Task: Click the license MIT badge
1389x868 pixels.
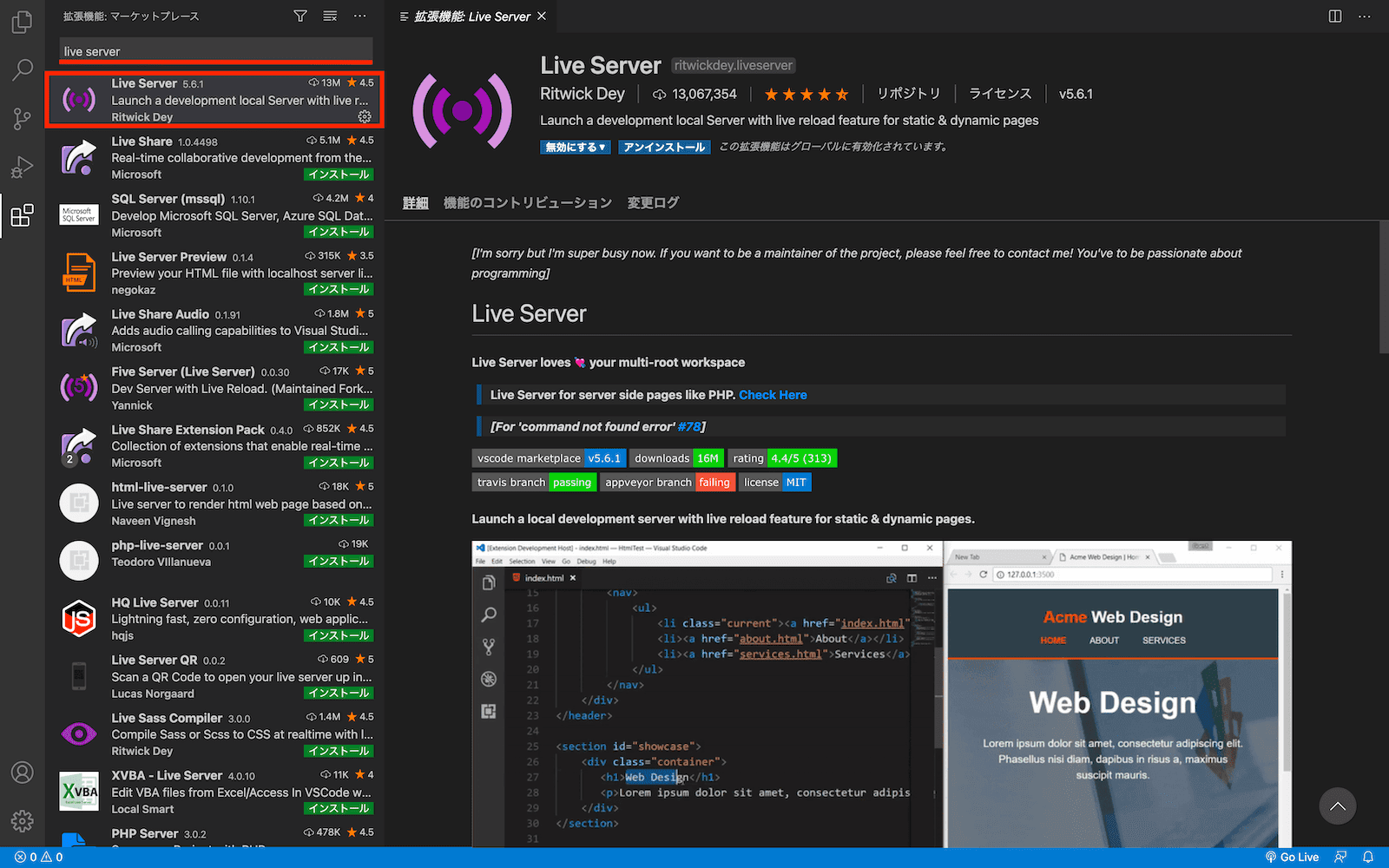Action: point(775,483)
